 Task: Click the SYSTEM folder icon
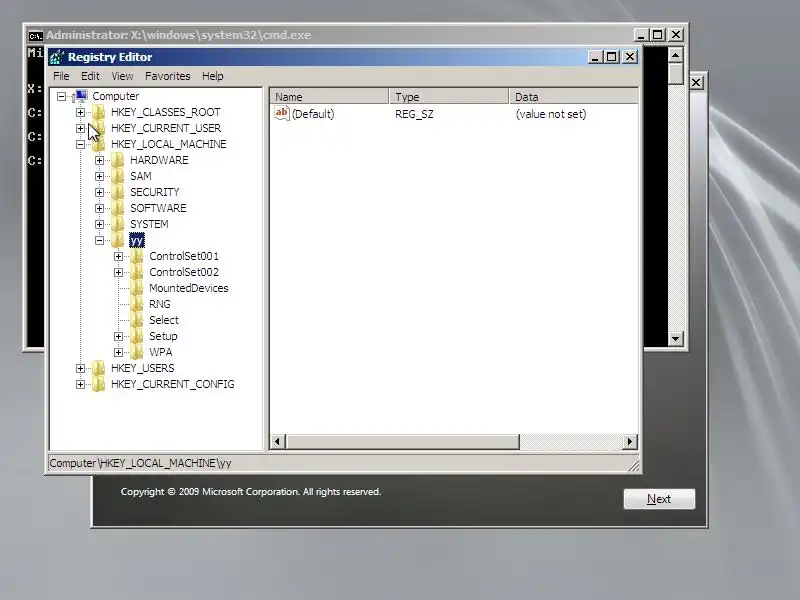pyautogui.click(x=117, y=224)
